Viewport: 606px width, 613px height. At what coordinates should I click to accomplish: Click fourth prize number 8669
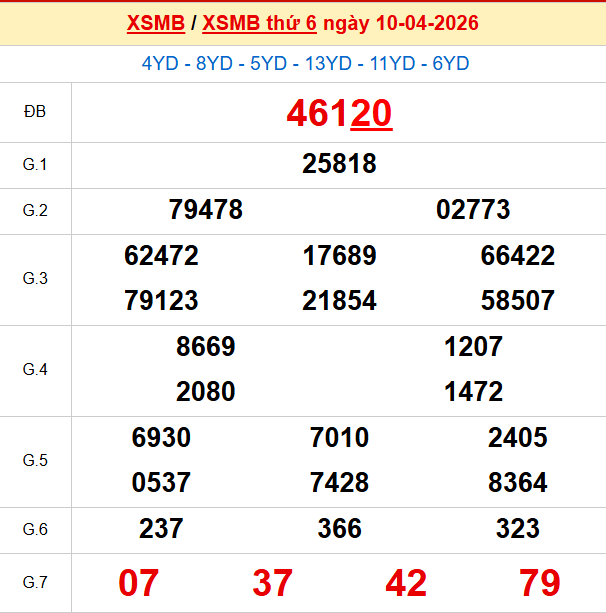click(x=205, y=347)
